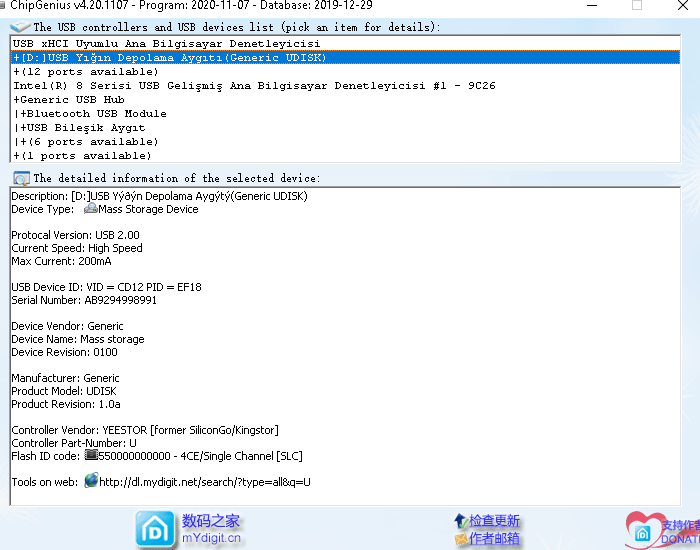Click the envelope icon beside 作者邮箱
The height and width of the screenshot is (550, 700).
(x=460, y=539)
